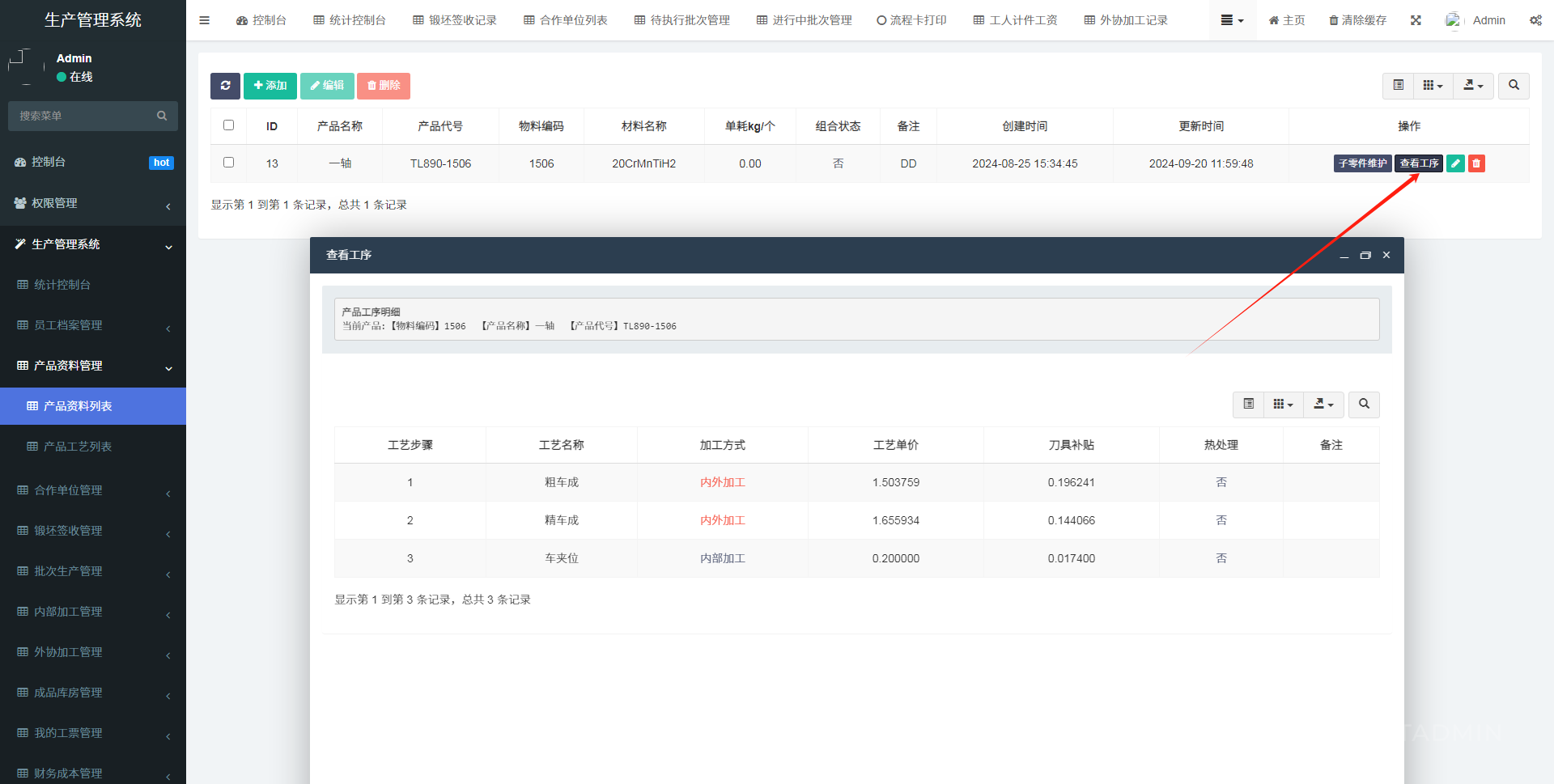The height and width of the screenshot is (784, 1554).
Task: Switch to the 工人计件工资 tab
Action: click(1015, 20)
